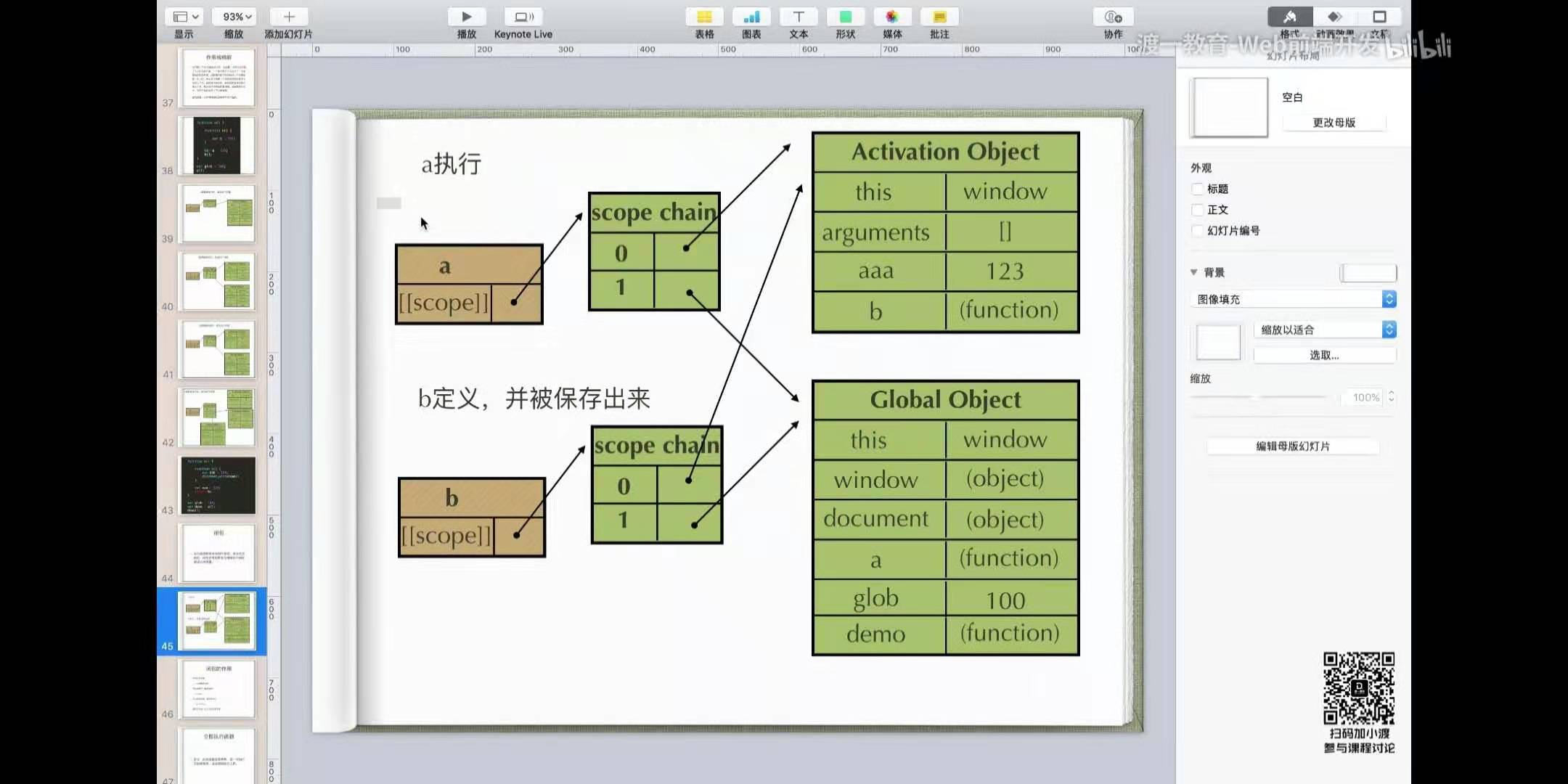Click the Collaborate icon
1568x784 pixels.
[1113, 17]
